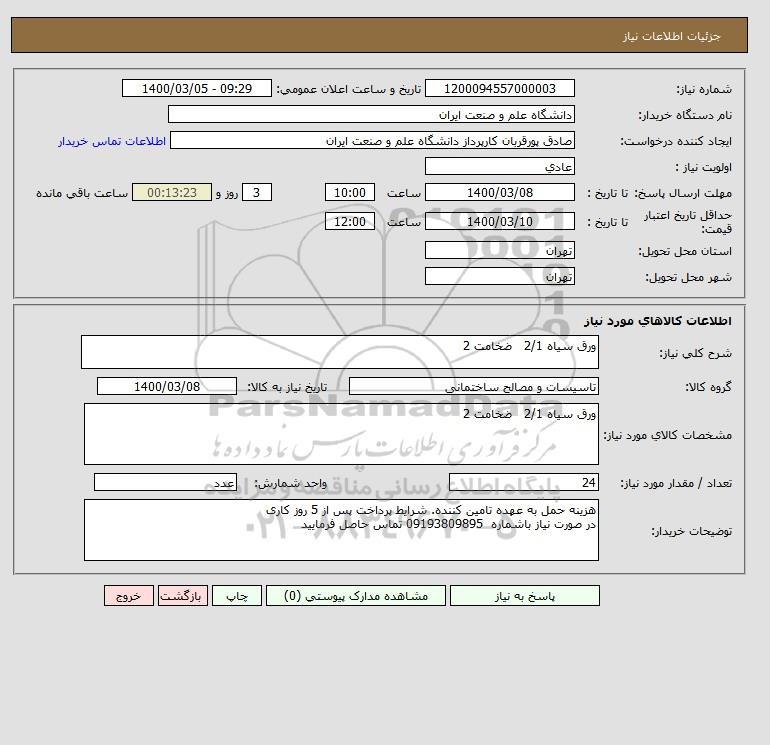Click the شهر محل تحویل label
This screenshot has height=745, width=770.
click(x=688, y=277)
